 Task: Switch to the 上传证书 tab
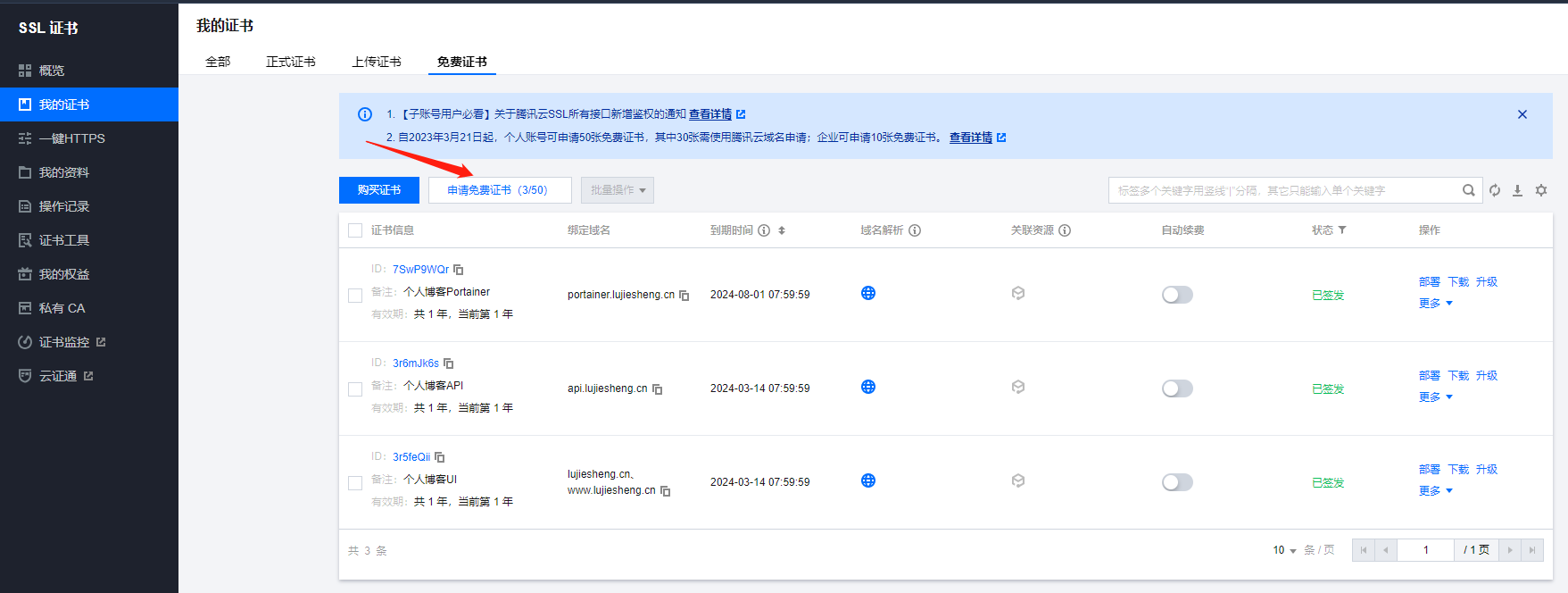pos(377,62)
